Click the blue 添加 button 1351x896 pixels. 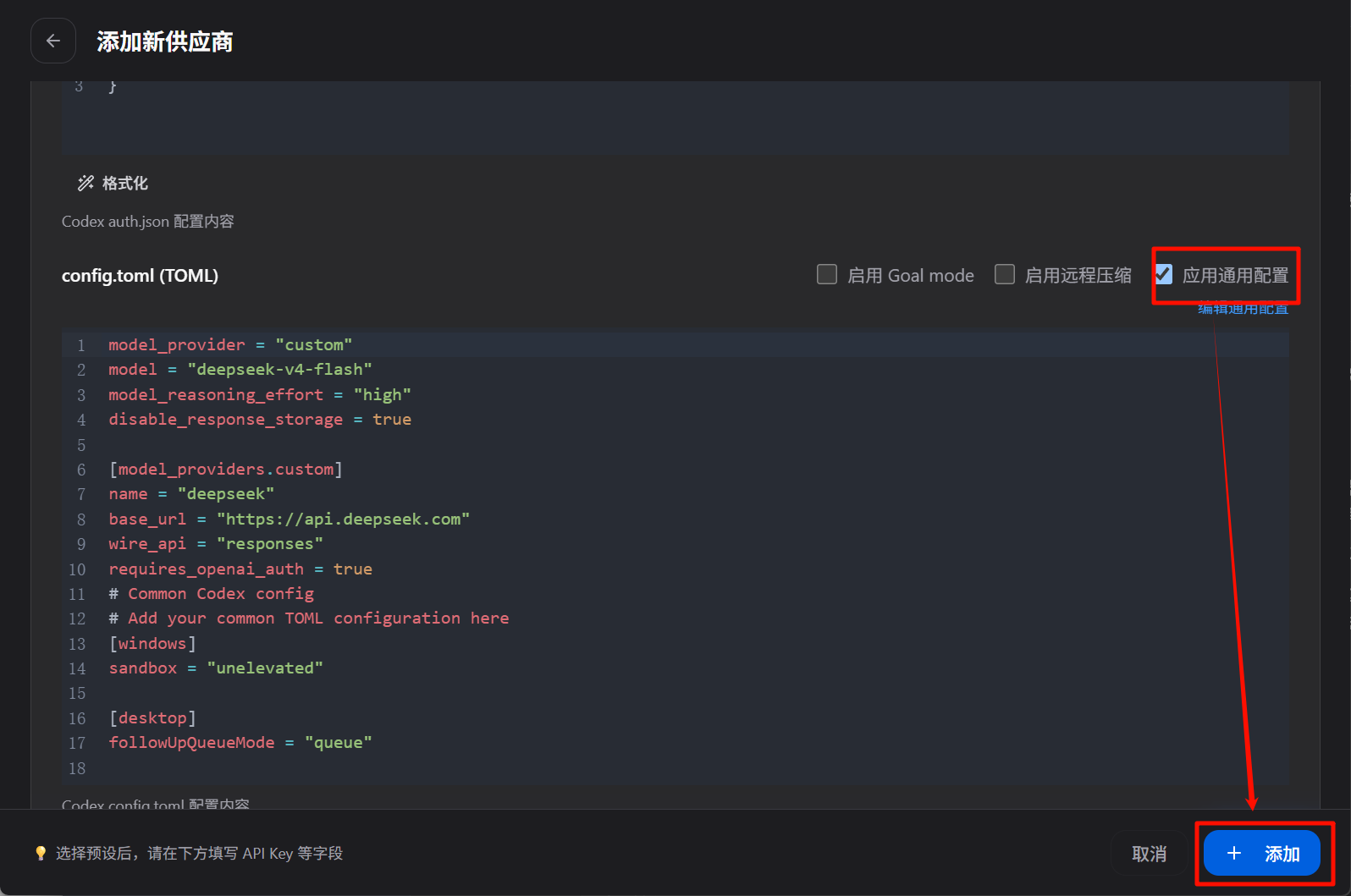[1262, 853]
